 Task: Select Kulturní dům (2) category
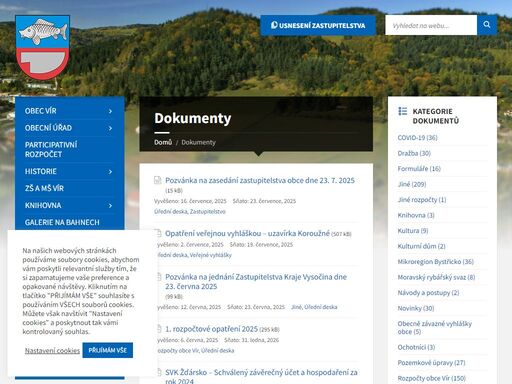421,246
